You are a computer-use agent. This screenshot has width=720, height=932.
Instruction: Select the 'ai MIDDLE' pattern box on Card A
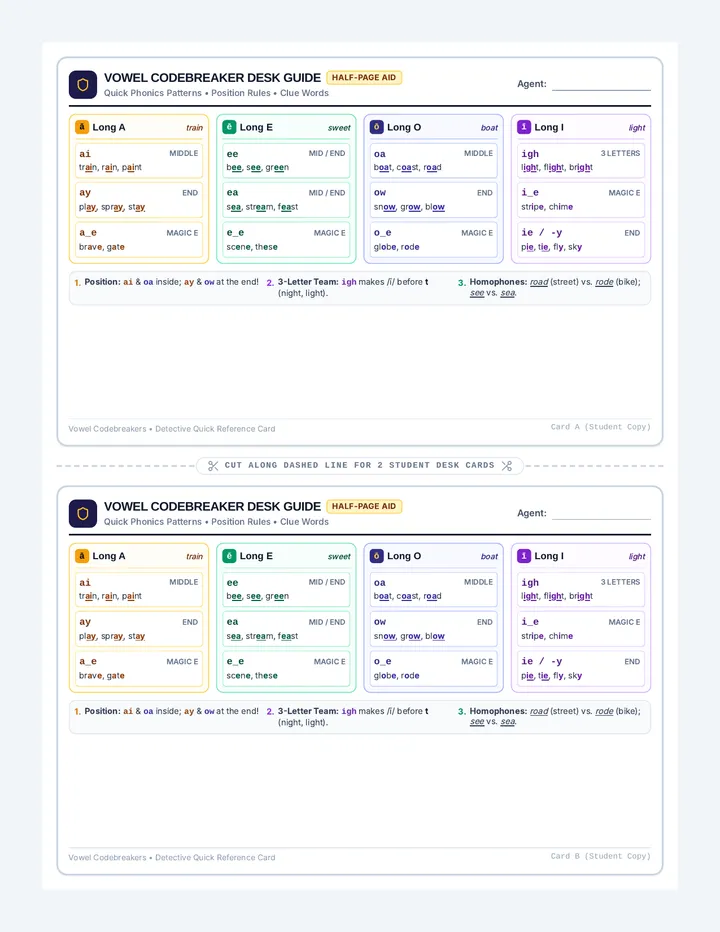coord(139,160)
